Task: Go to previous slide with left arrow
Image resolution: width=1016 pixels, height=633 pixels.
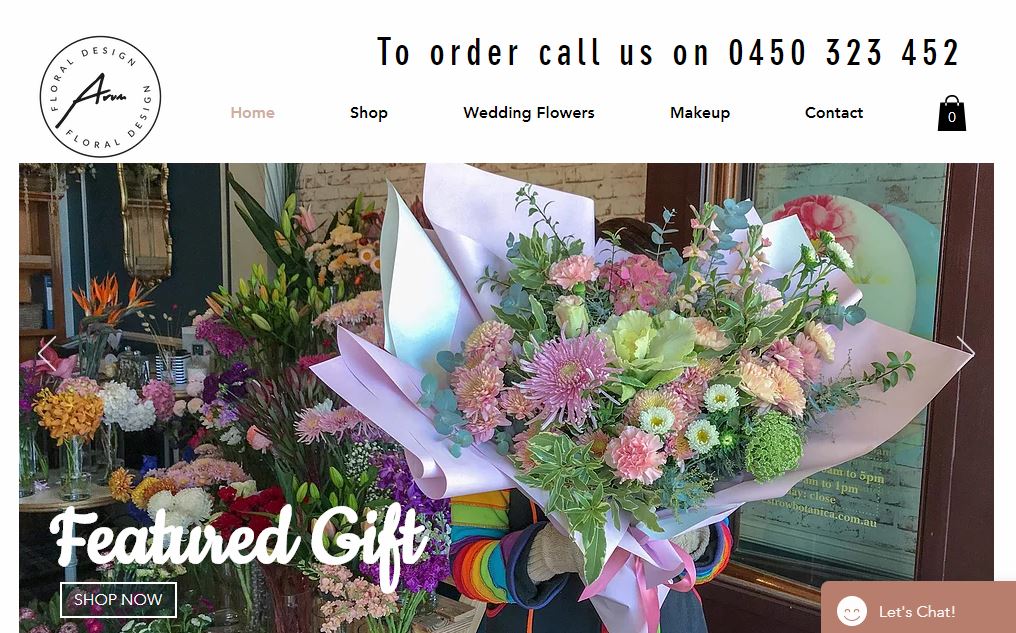Action: pyautogui.click(x=47, y=354)
